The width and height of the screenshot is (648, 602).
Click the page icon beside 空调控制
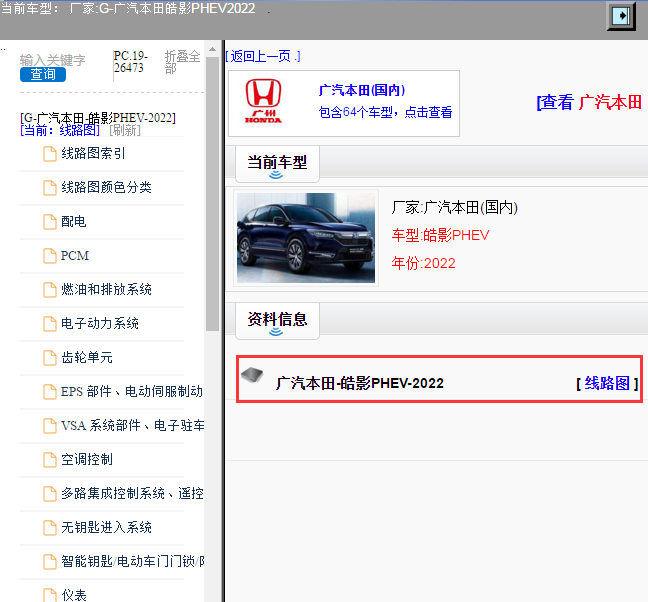50,459
